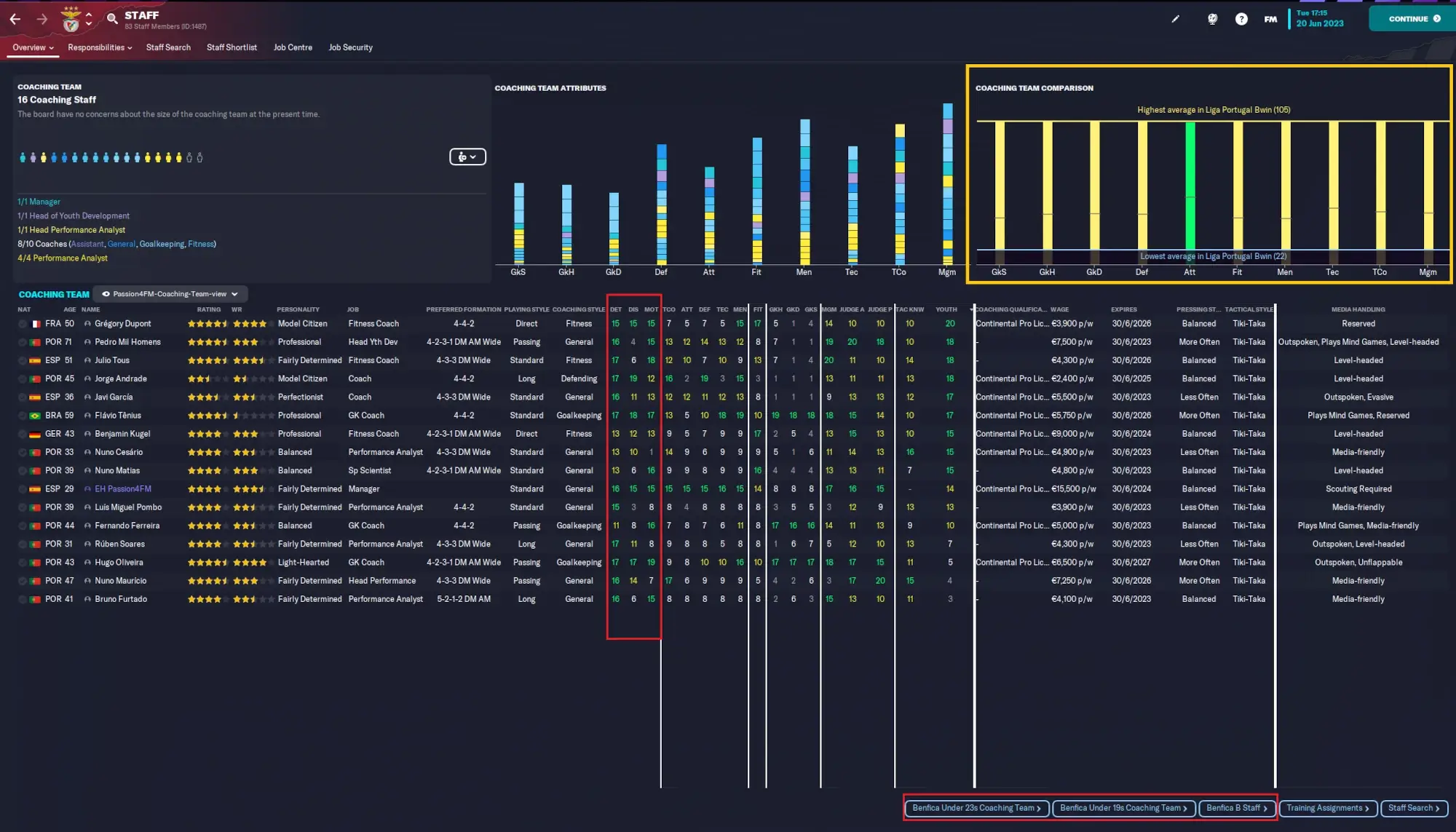Select the row checkbox for Grégory Dupont

tap(23, 324)
